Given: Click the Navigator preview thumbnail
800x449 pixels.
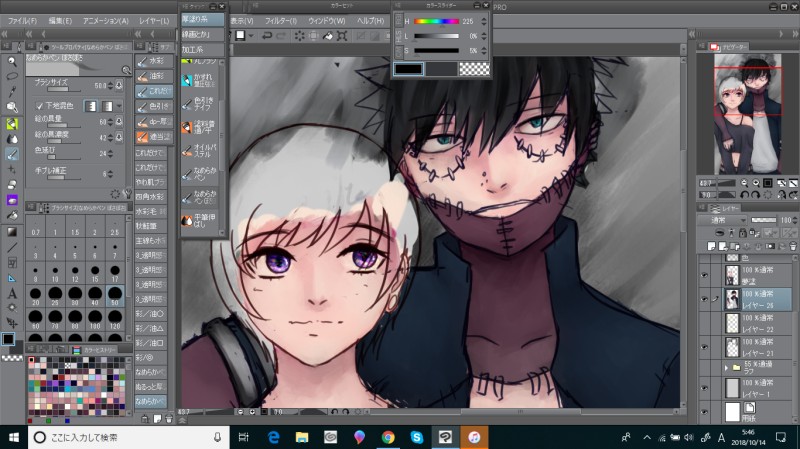Looking at the screenshot, I should point(747,114).
